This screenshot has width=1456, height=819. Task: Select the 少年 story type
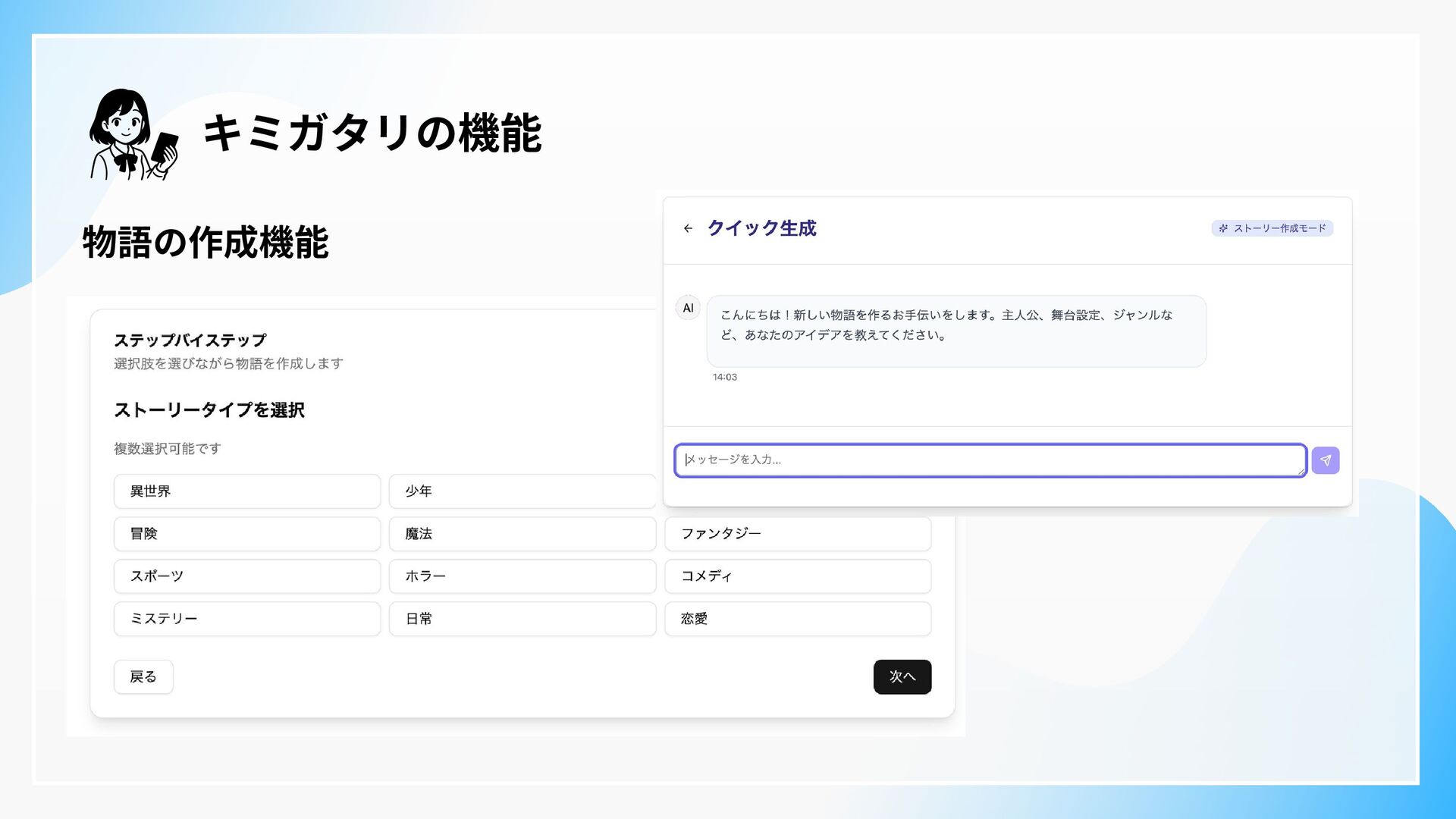tap(522, 491)
